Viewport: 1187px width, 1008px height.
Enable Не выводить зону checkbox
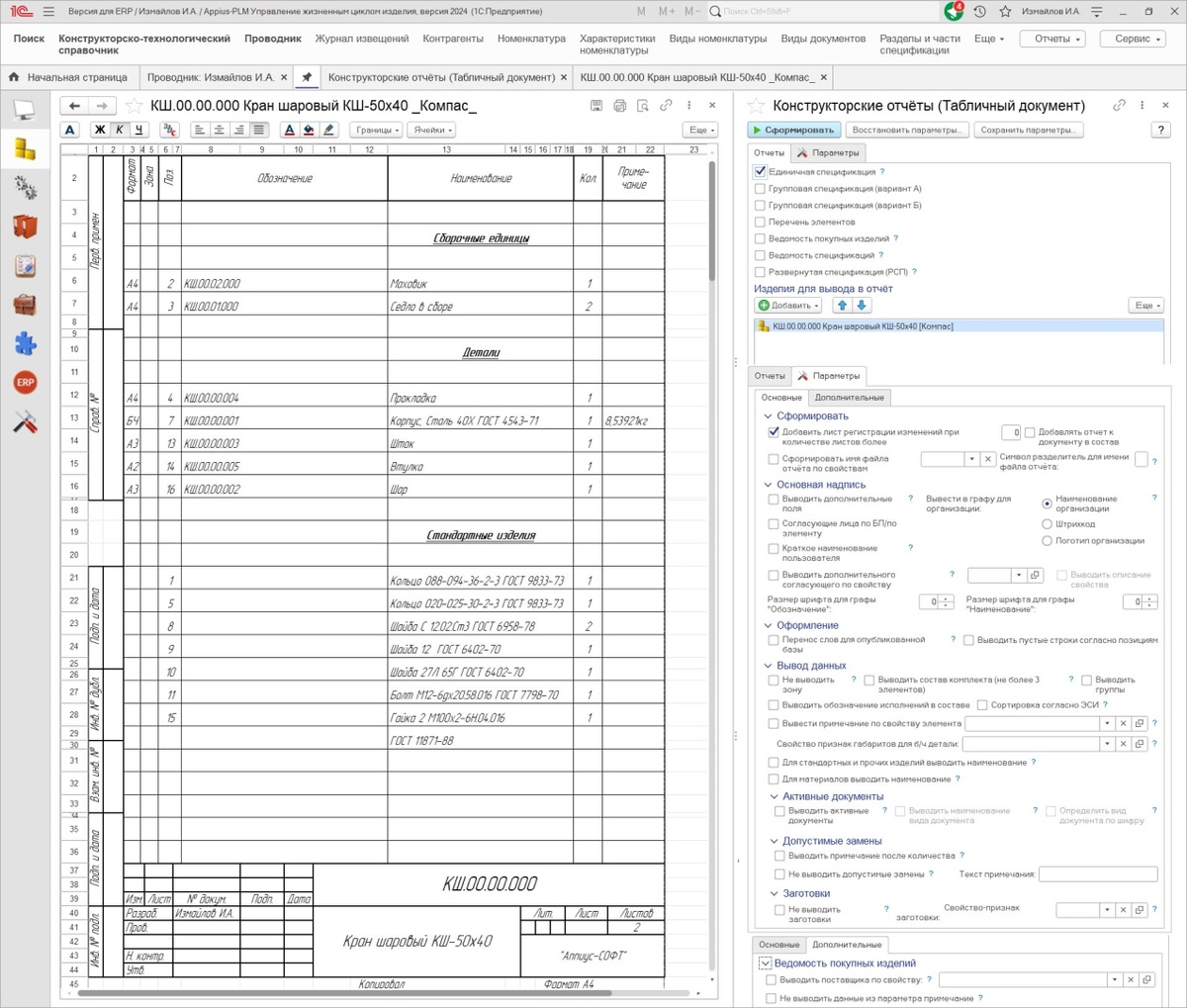[x=774, y=681]
